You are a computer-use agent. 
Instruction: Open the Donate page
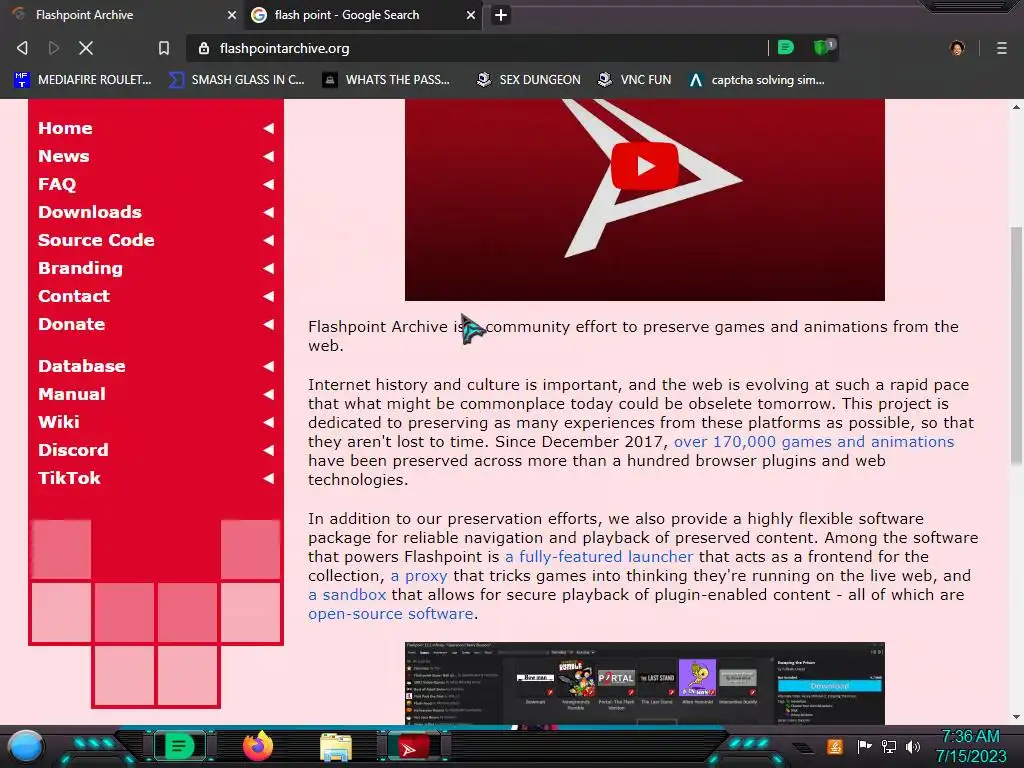pos(71,325)
